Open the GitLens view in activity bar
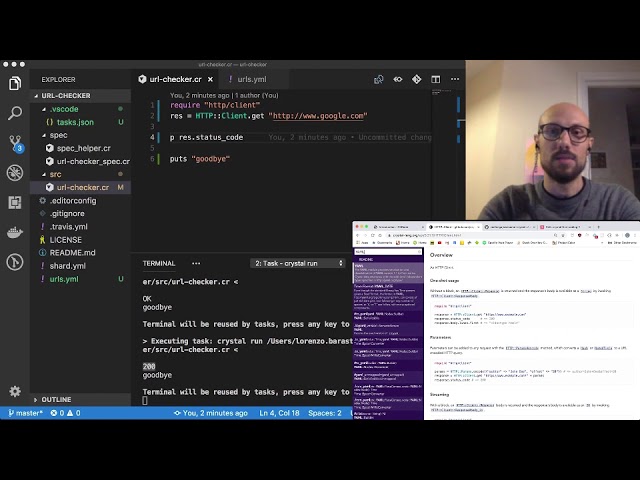The height and width of the screenshot is (480, 640). pyautogui.click(x=15, y=262)
